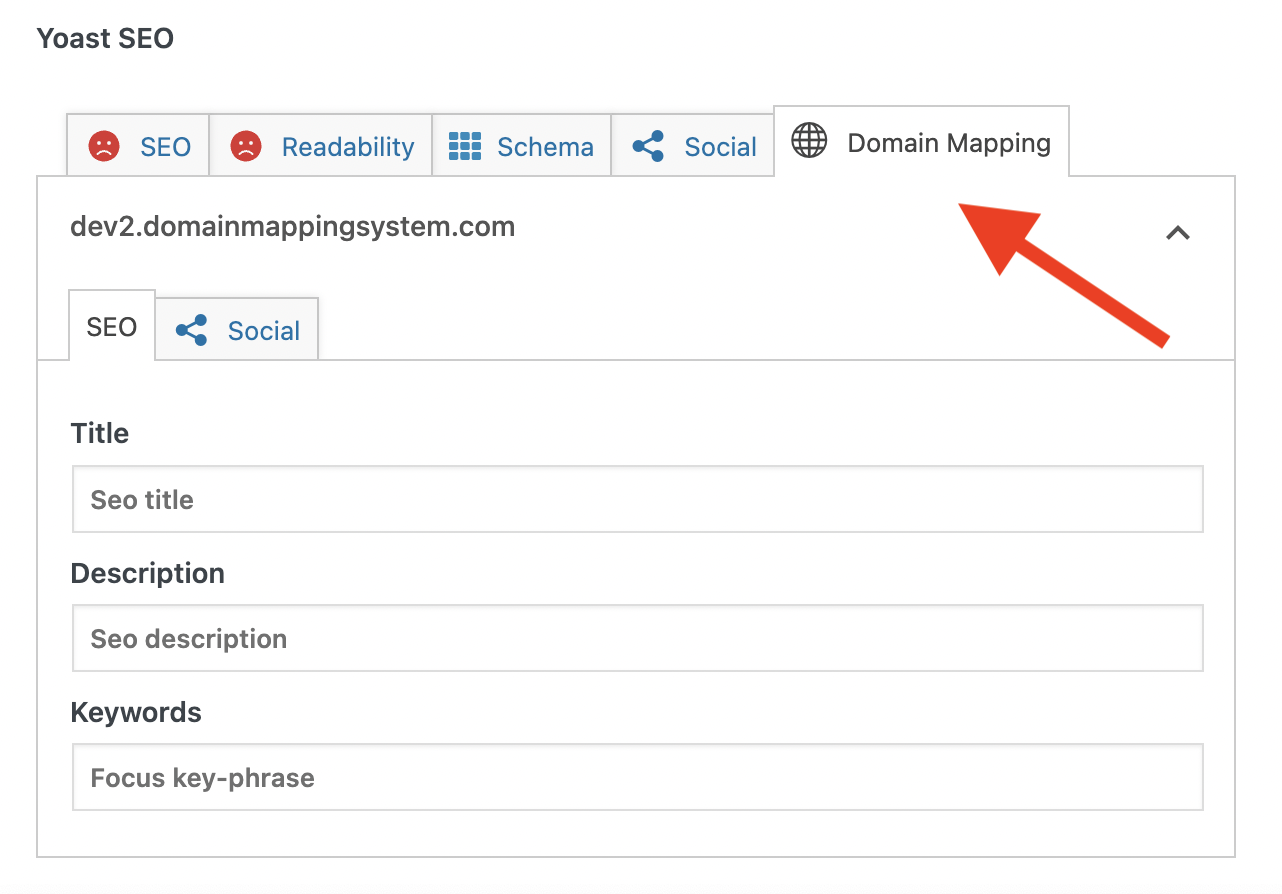Toggle the dev2.domainmappingsystem.com domain header
1282x894 pixels.
(x=292, y=227)
